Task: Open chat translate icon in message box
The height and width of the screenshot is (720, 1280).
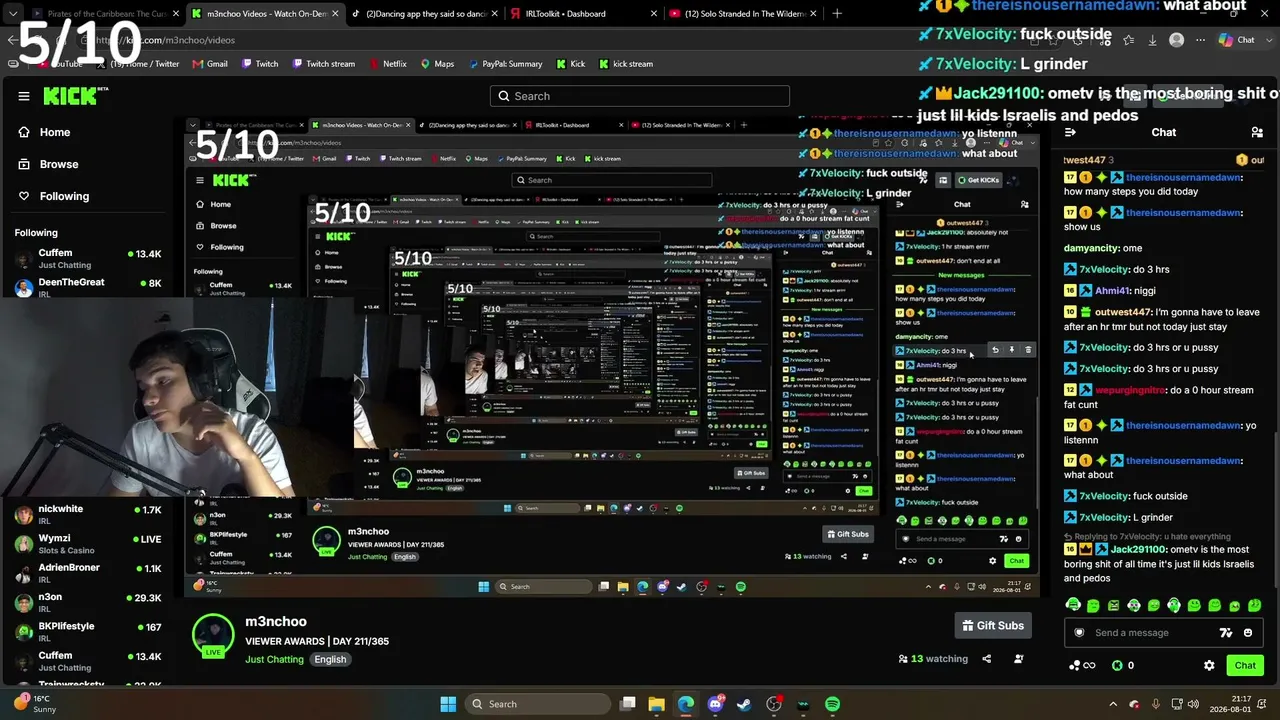Action: (x=1226, y=632)
